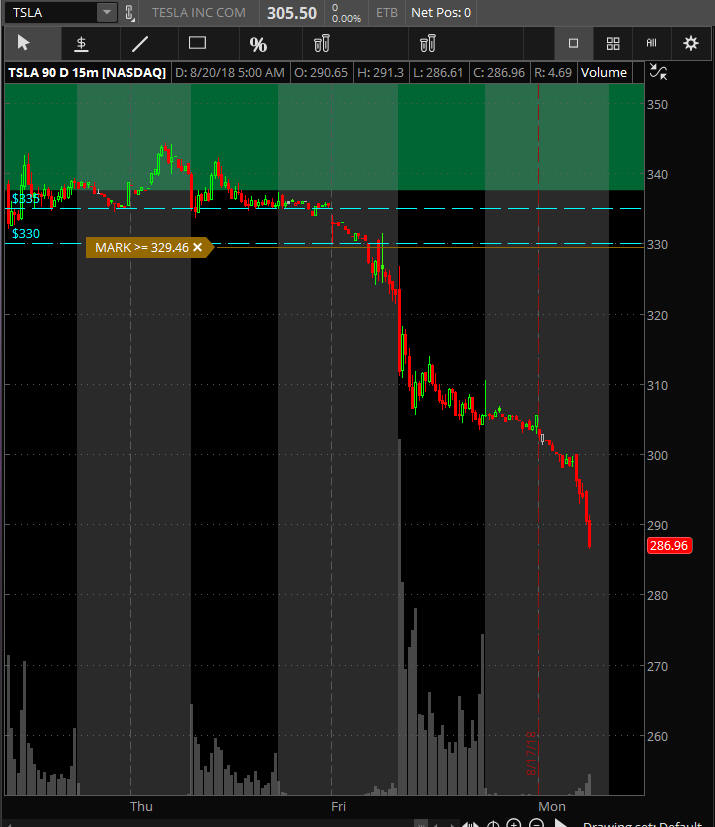Click the red 286.96 price bubble
This screenshot has height=827, width=715.
coord(669,545)
